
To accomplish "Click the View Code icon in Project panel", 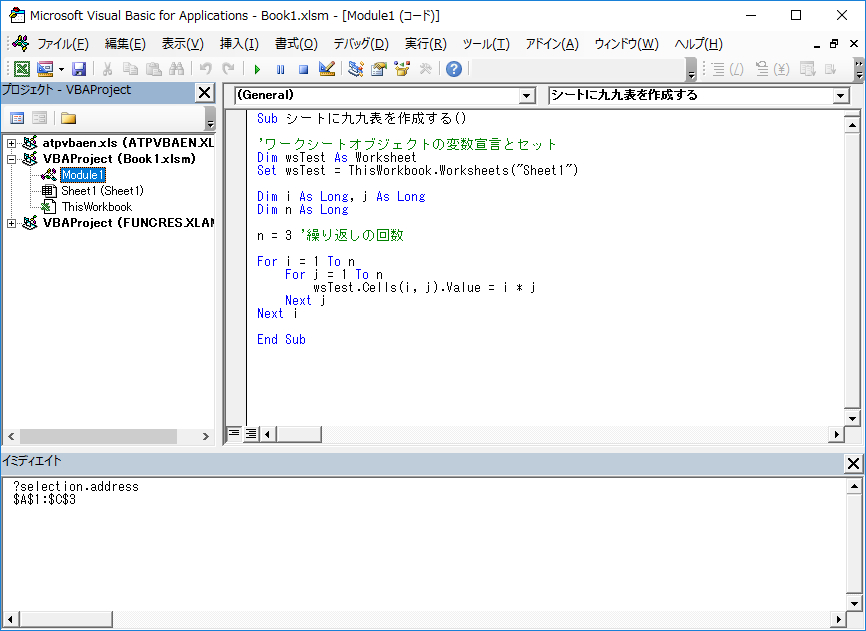I will point(17,118).
